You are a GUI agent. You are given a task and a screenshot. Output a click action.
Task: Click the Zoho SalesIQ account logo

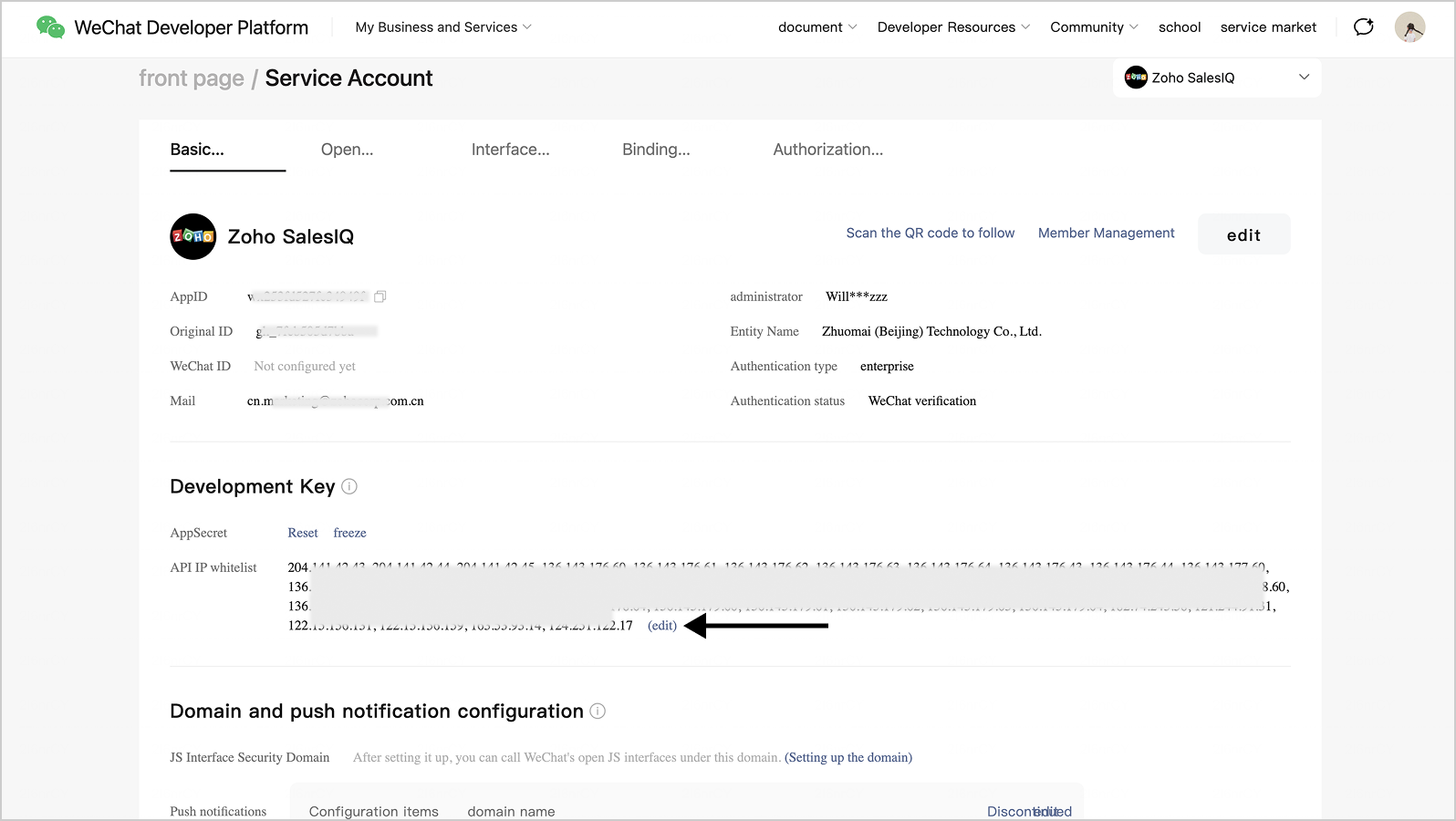(193, 237)
